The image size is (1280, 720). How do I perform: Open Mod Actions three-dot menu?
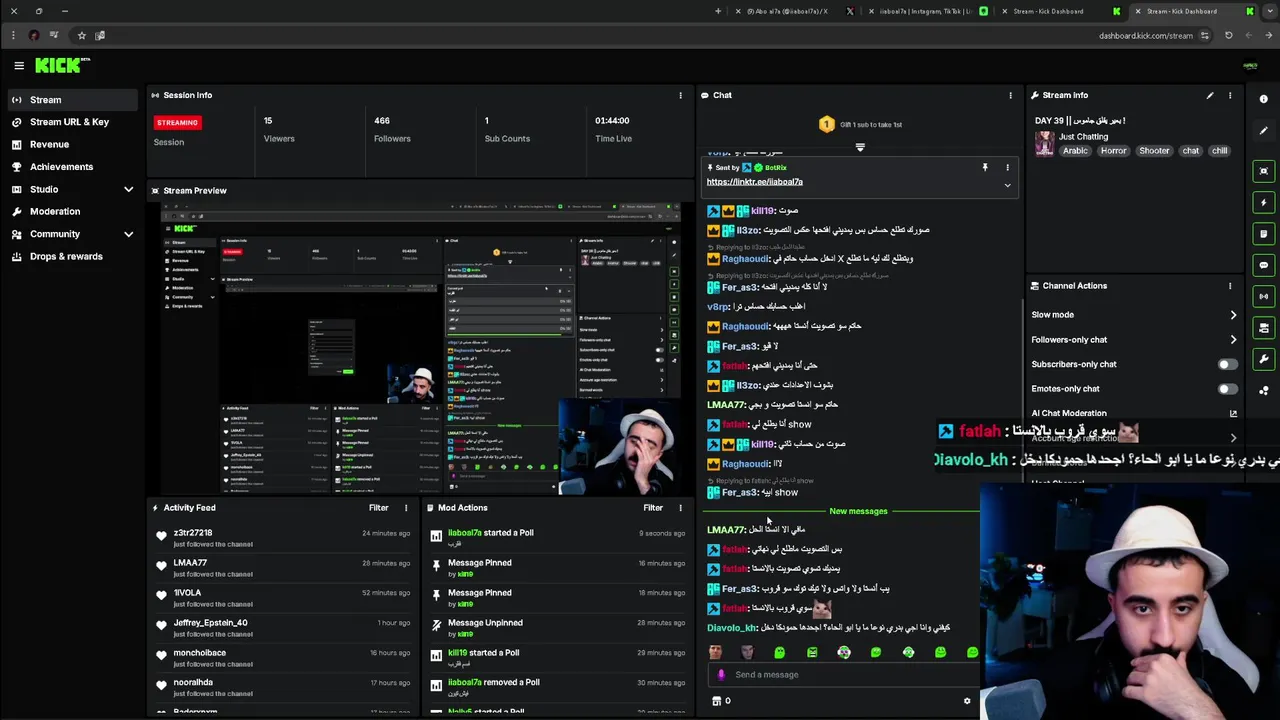click(680, 508)
